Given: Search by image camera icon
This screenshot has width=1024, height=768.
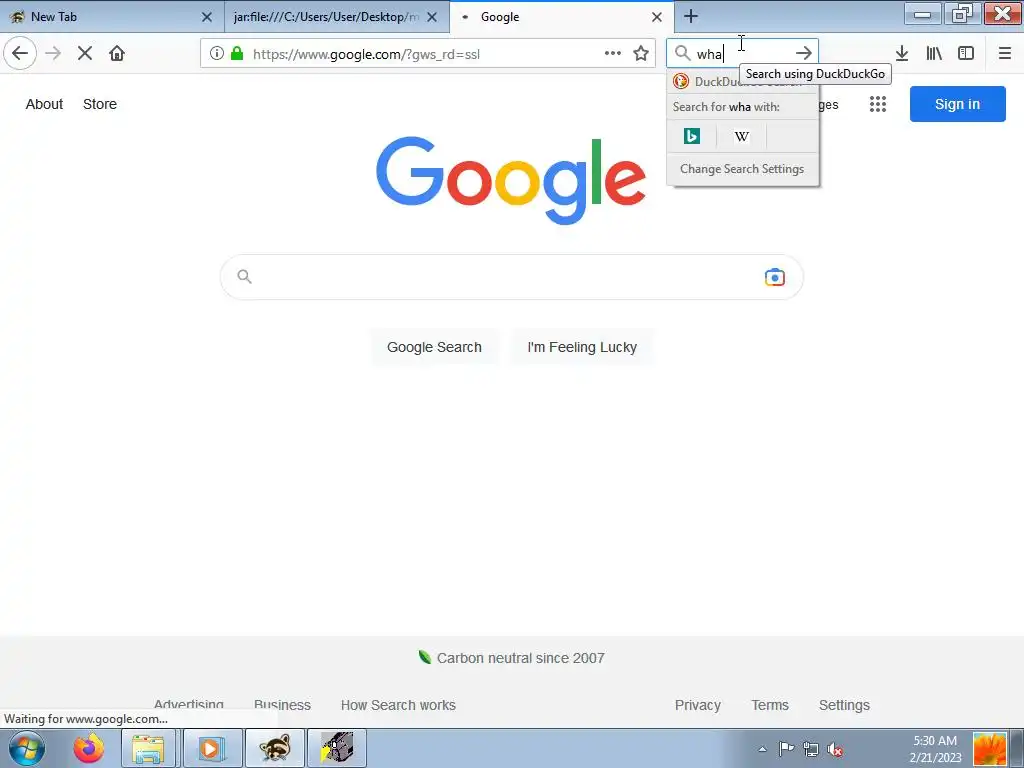Looking at the screenshot, I should tap(775, 278).
